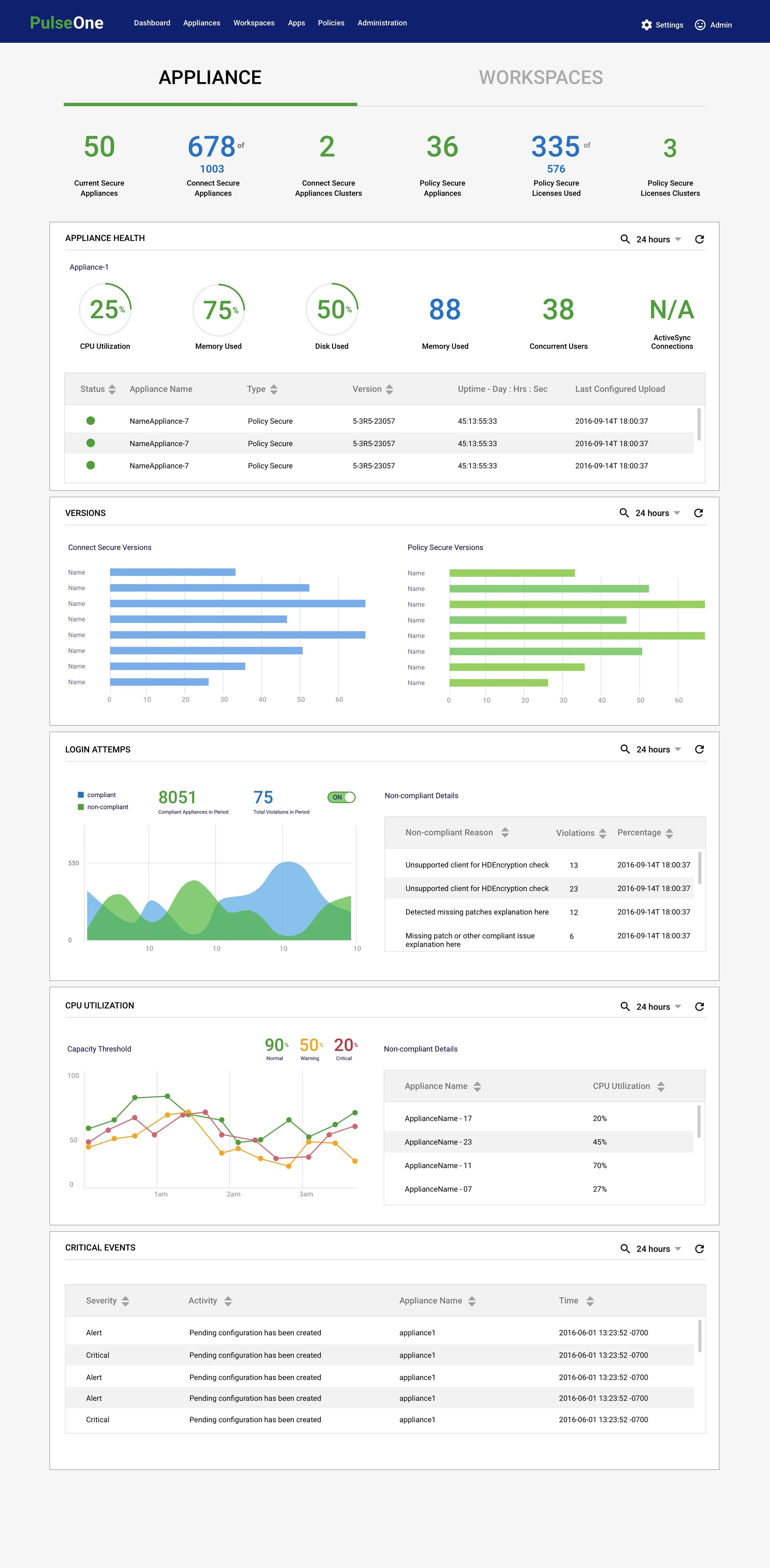
Task: Sort appliance table by Type
Action: [274, 389]
